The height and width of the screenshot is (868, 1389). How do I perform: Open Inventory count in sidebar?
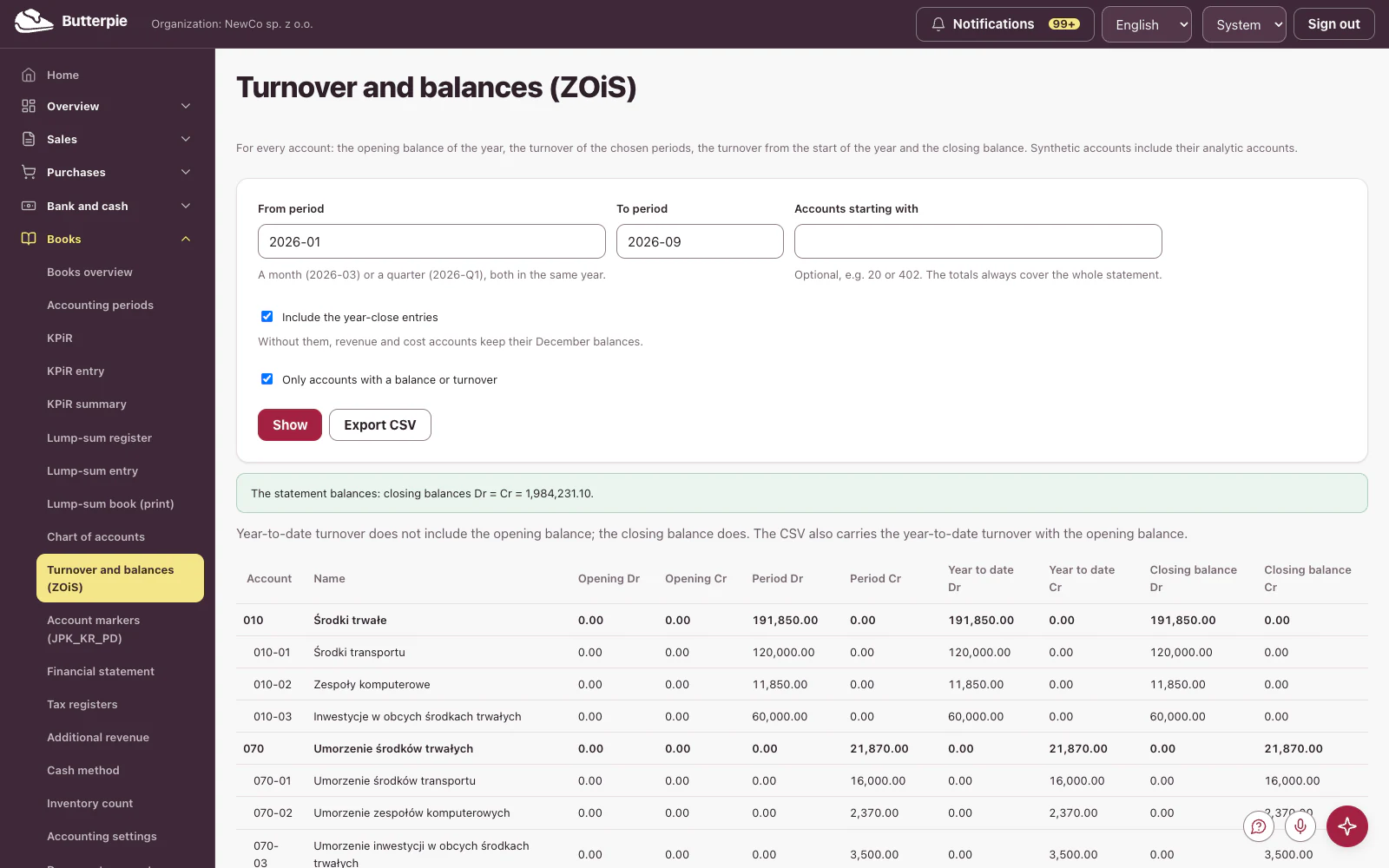click(x=90, y=803)
